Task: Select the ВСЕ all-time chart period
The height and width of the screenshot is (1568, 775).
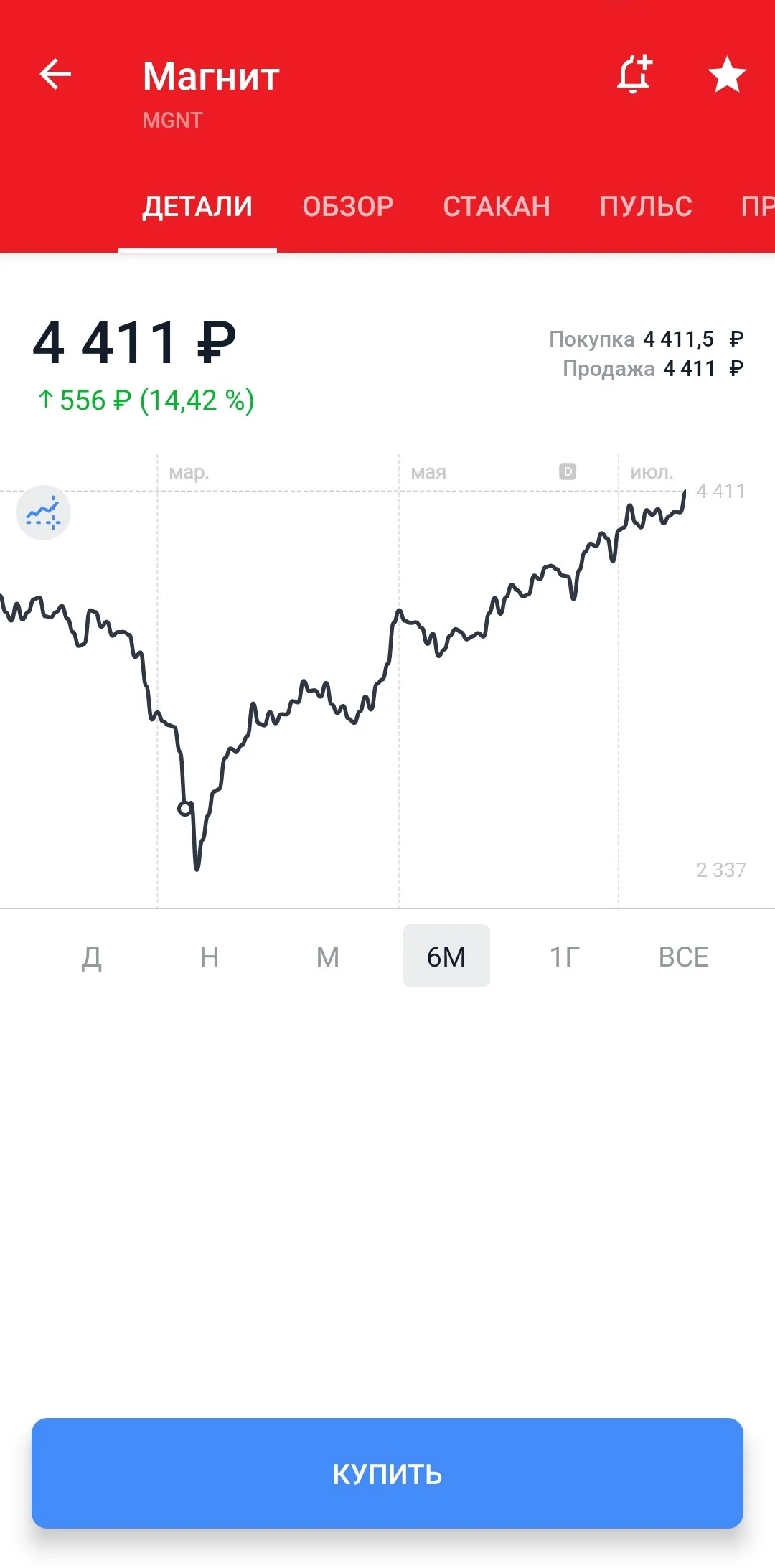Action: tap(684, 957)
